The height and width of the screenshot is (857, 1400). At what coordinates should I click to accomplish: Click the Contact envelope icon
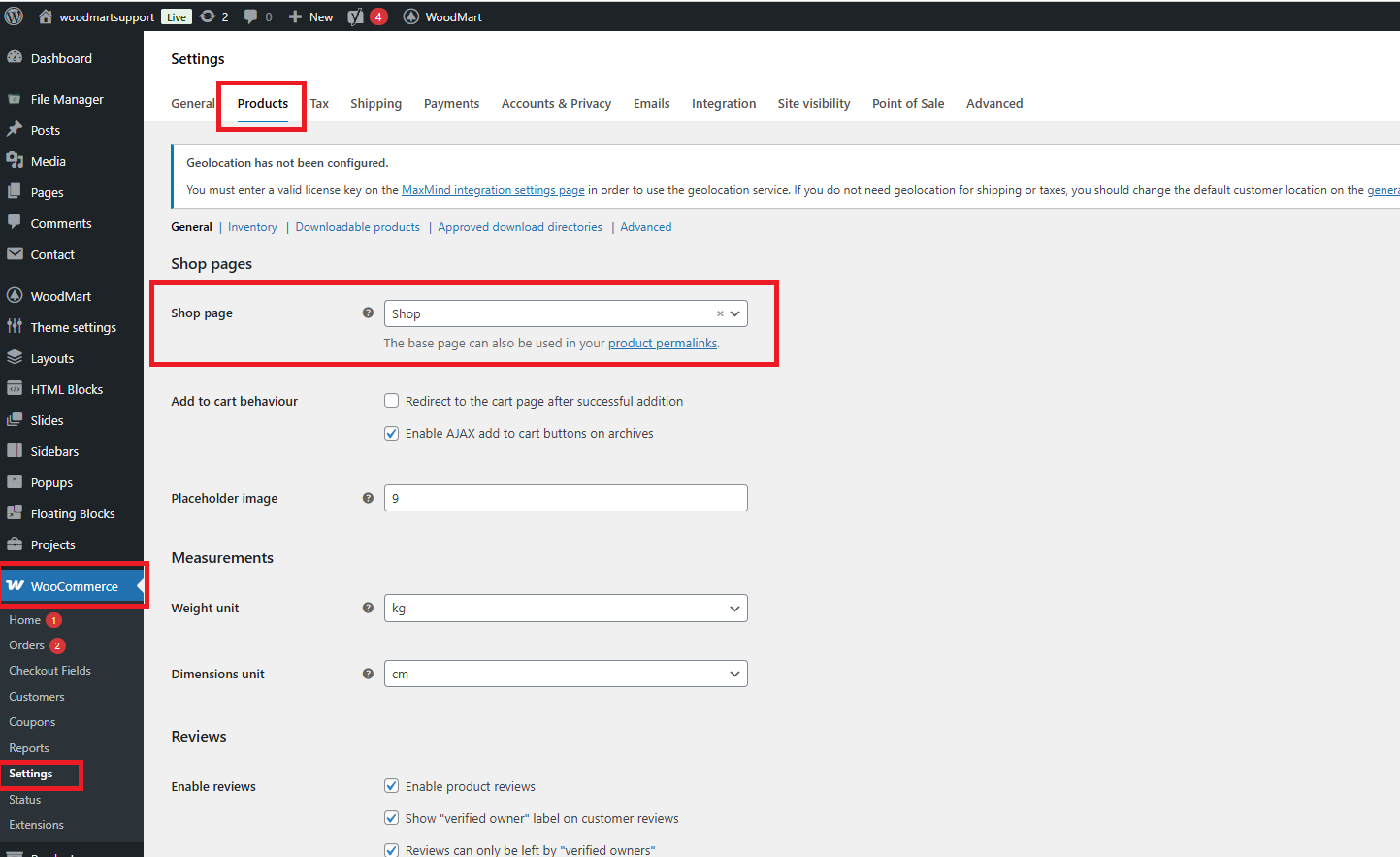pos(15,254)
